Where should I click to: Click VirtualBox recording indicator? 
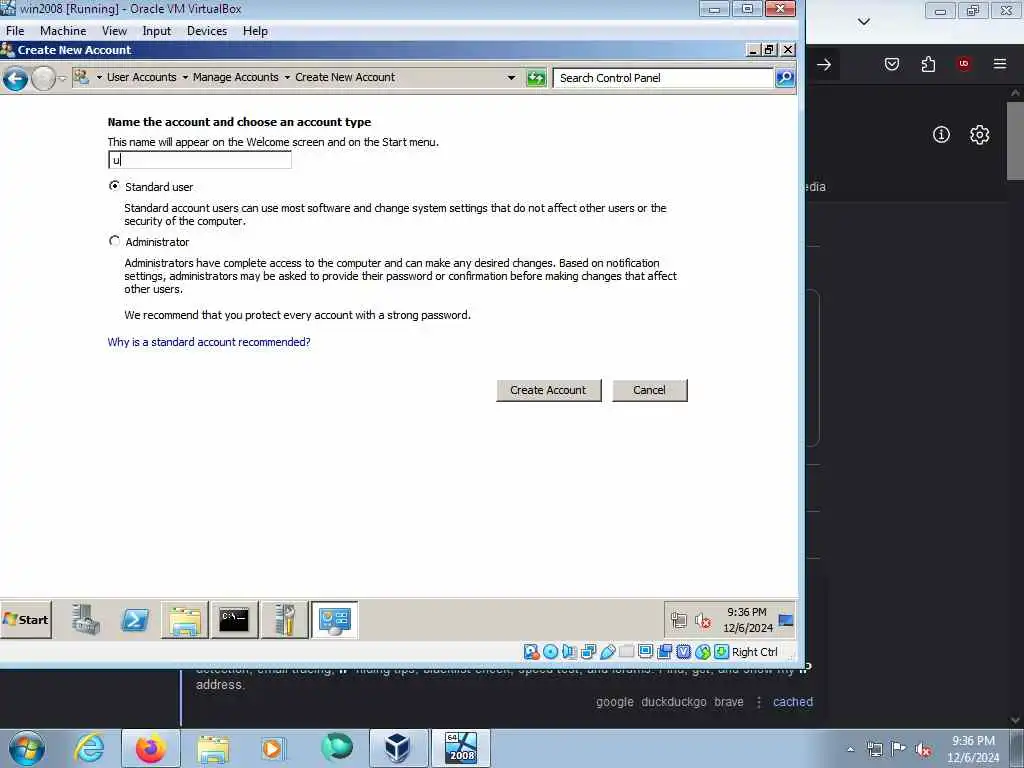[665, 651]
